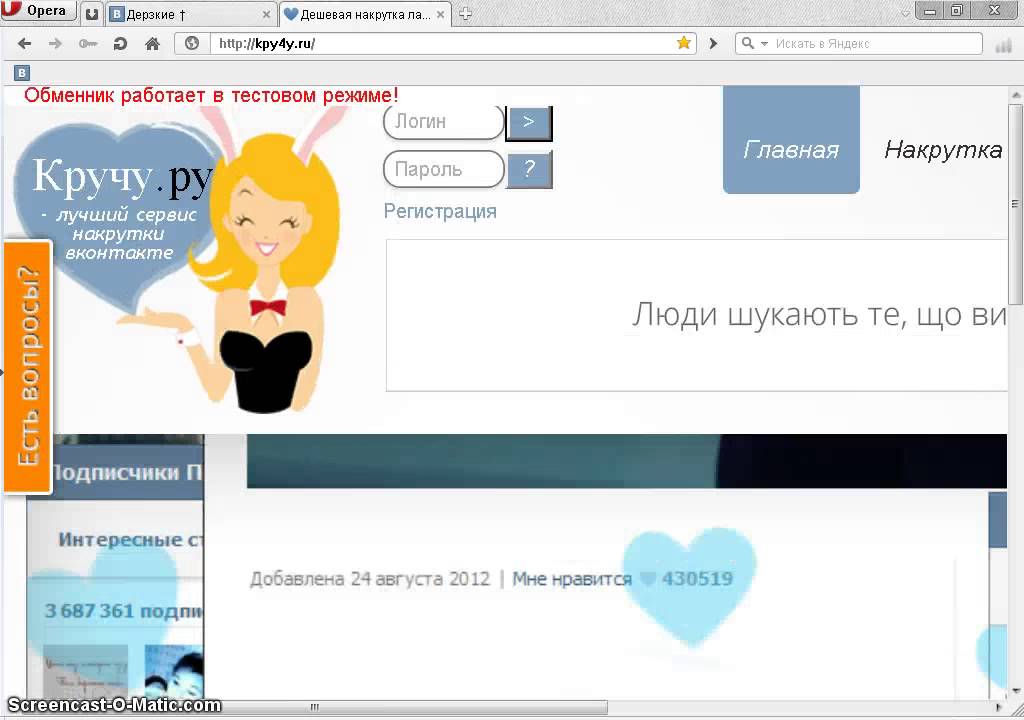Click the vertical scrollbar thumb of the page
Screen dimensions: 1024x720
(1016, 204)
